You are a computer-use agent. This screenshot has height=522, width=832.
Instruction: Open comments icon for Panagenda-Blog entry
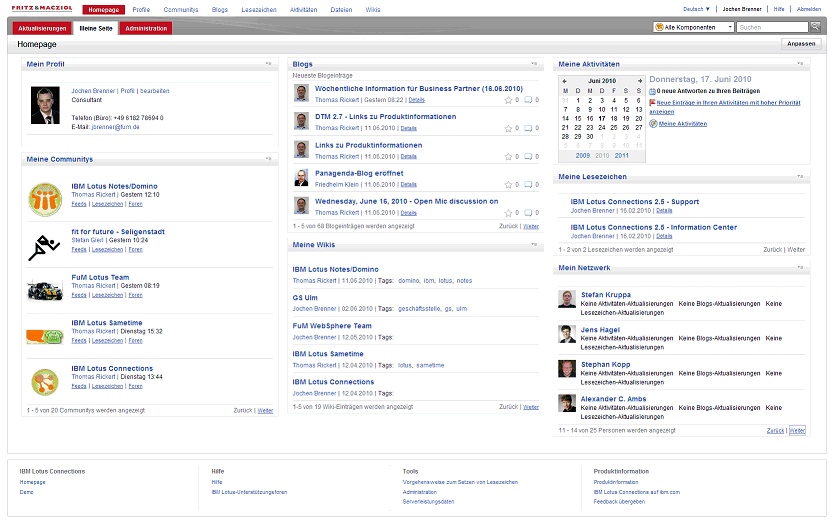528,185
